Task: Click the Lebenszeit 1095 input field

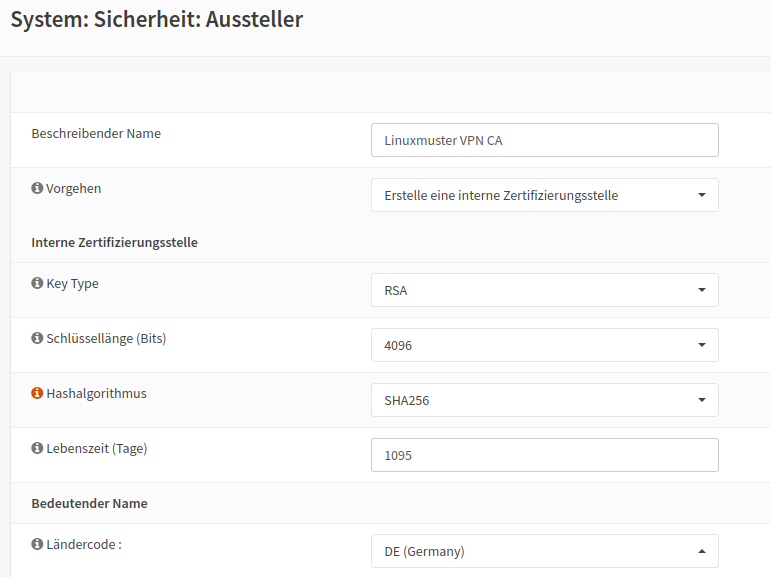Action: click(545, 455)
